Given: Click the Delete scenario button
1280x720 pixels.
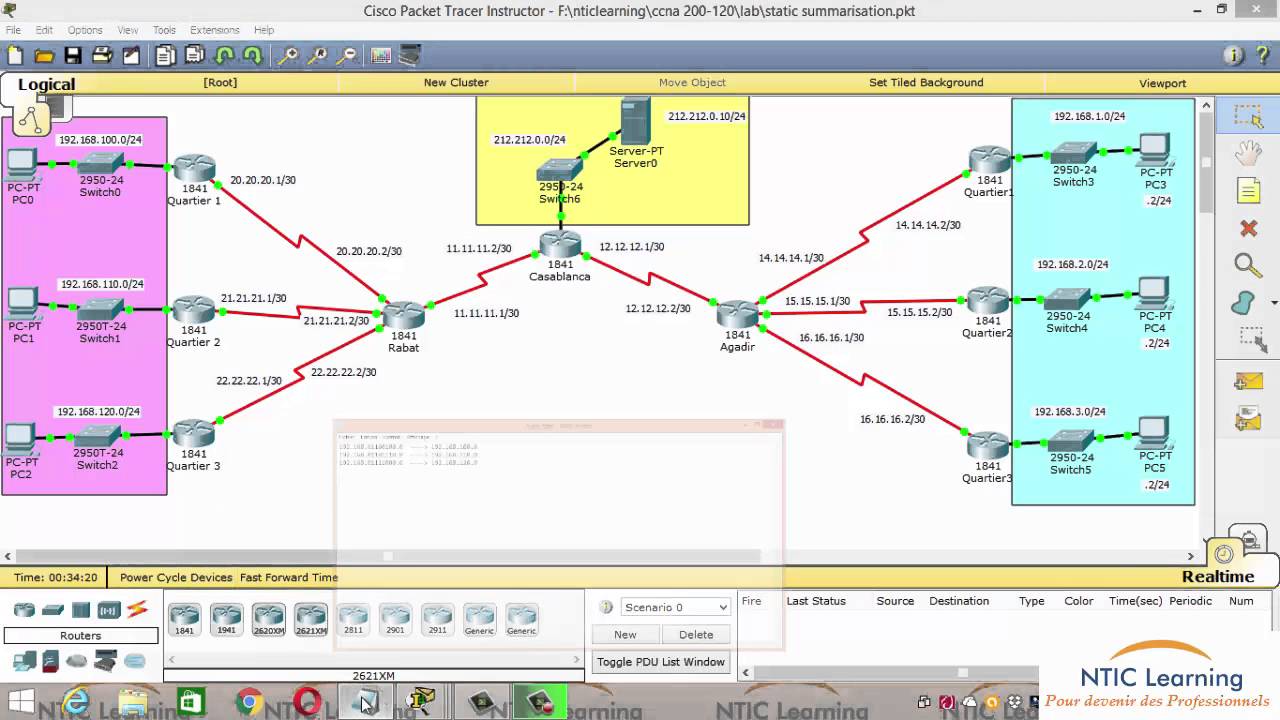Looking at the screenshot, I should (x=696, y=634).
